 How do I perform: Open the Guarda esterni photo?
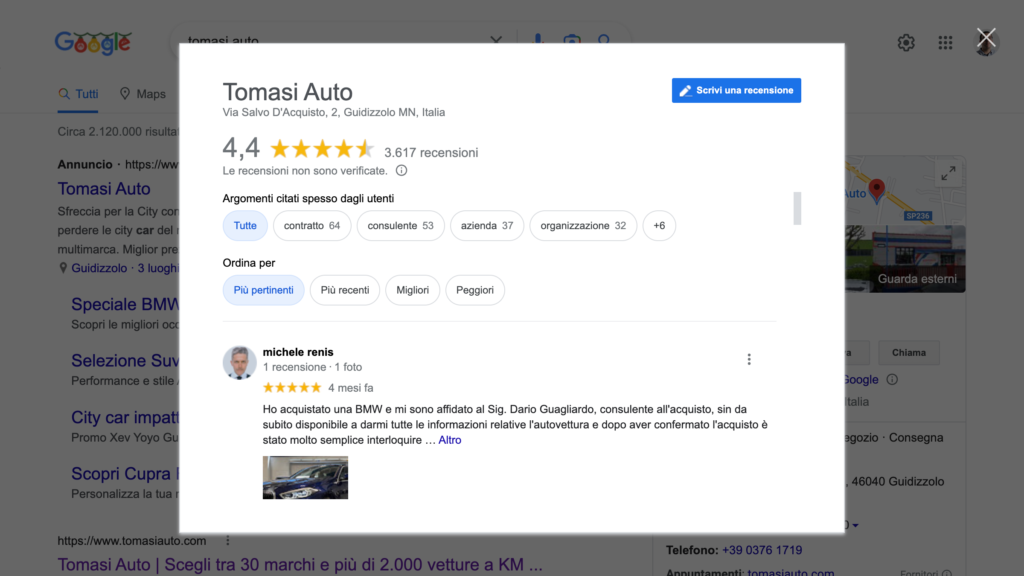(905, 259)
